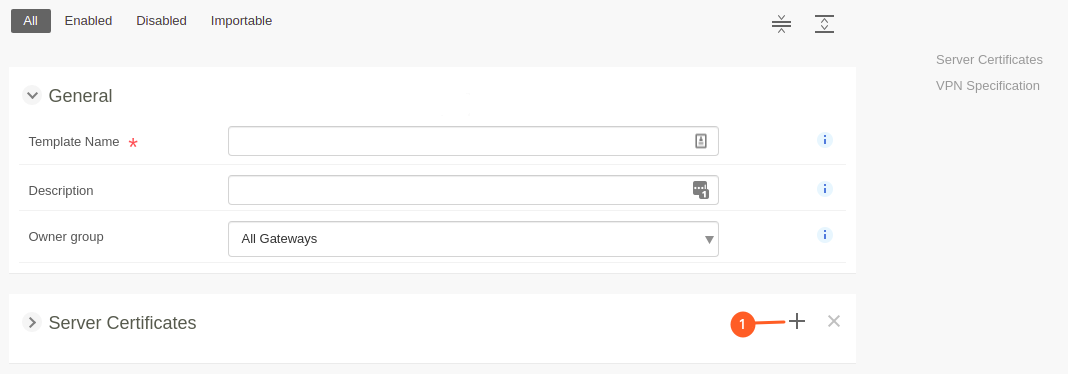Expand the Server Certificates section chevron

coord(32,322)
